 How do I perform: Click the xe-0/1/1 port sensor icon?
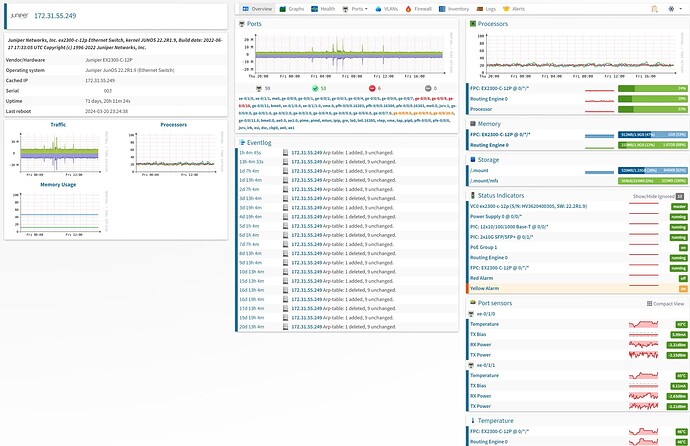point(471,365)
